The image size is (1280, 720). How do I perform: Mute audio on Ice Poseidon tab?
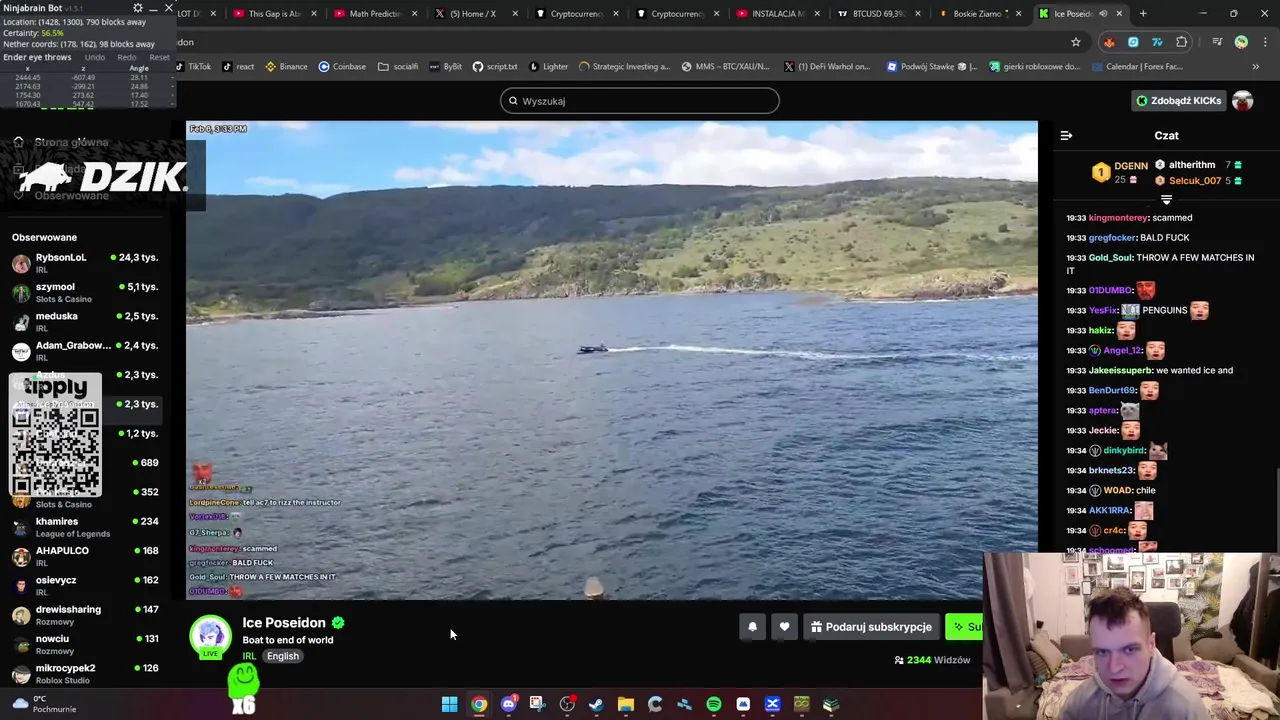(x=1103, y=14)
